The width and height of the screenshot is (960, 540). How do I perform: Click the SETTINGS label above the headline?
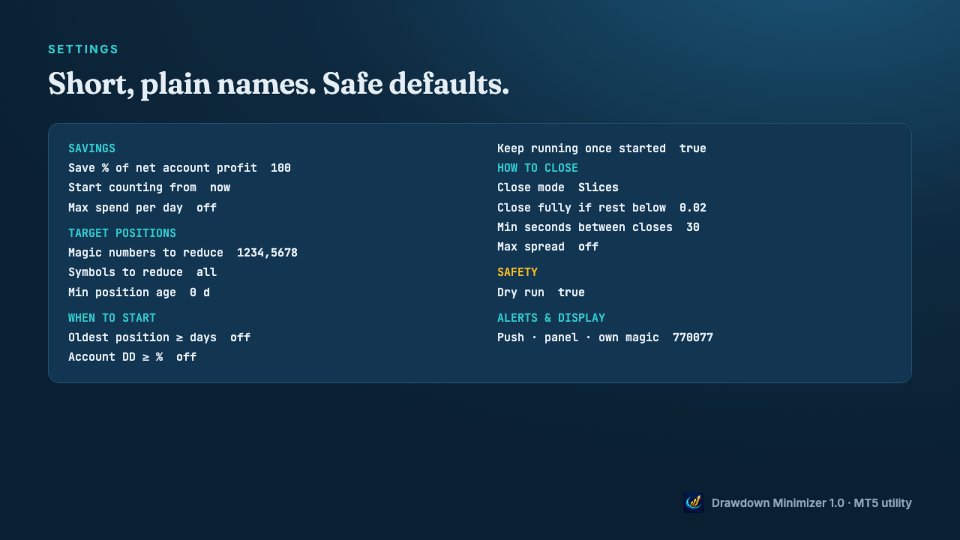[83, 49]
